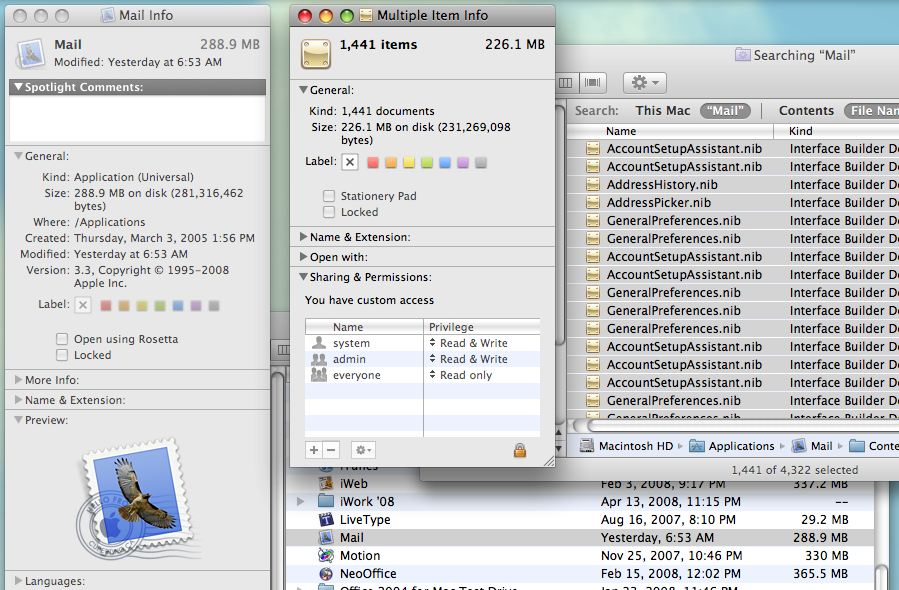Click the everyone group icon in permissions

(x=318, y=375)
